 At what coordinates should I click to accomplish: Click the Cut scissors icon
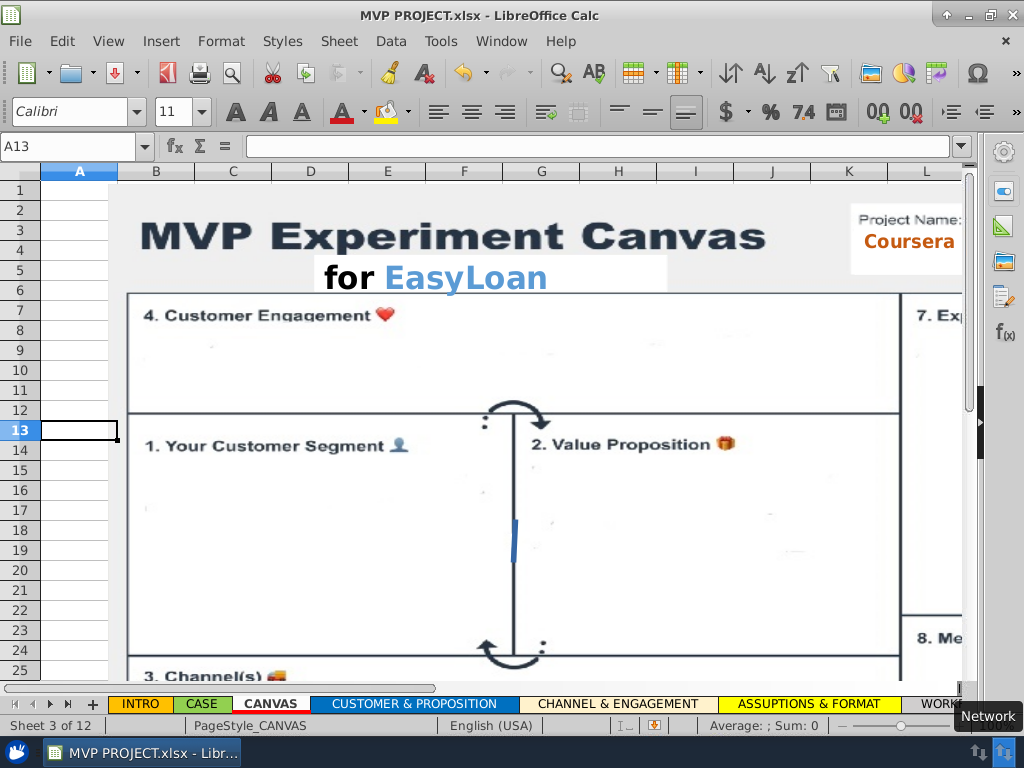click(273, 73)
